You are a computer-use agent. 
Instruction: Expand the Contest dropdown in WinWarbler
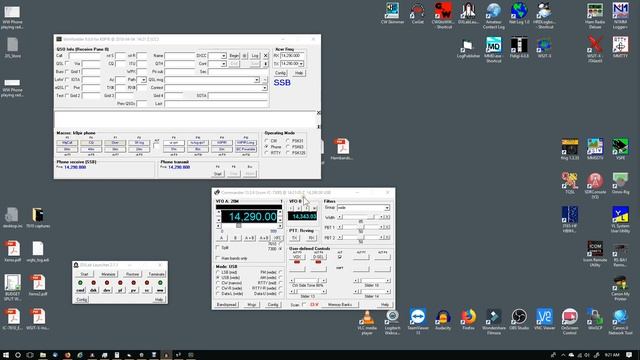click(264, 87)
